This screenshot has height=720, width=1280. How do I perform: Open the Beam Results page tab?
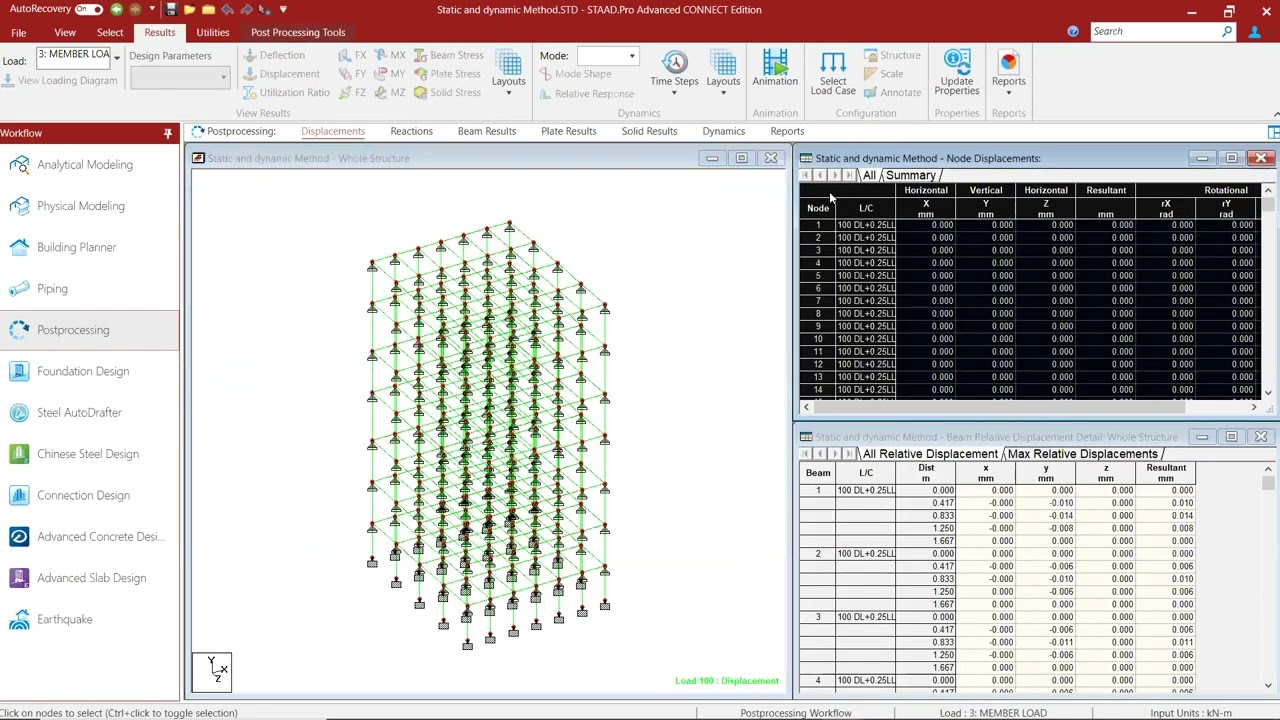coord(486,131)
